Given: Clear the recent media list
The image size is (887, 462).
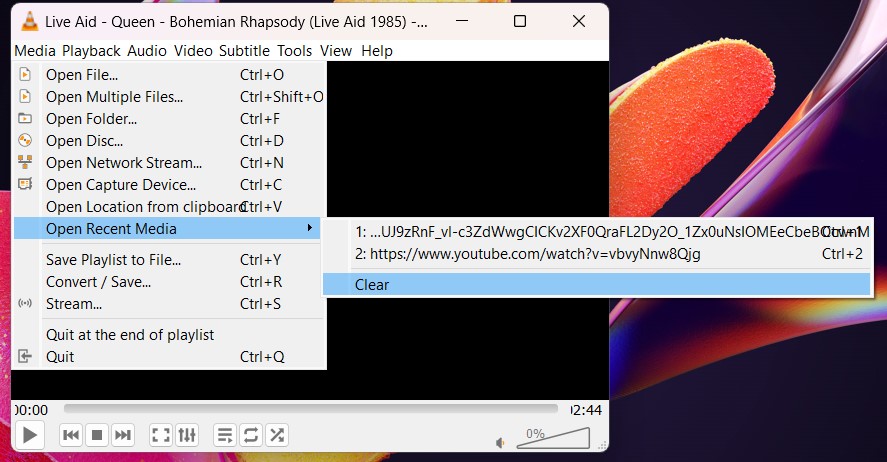Looking at the screenshot, I should click(x=597, y=284).
